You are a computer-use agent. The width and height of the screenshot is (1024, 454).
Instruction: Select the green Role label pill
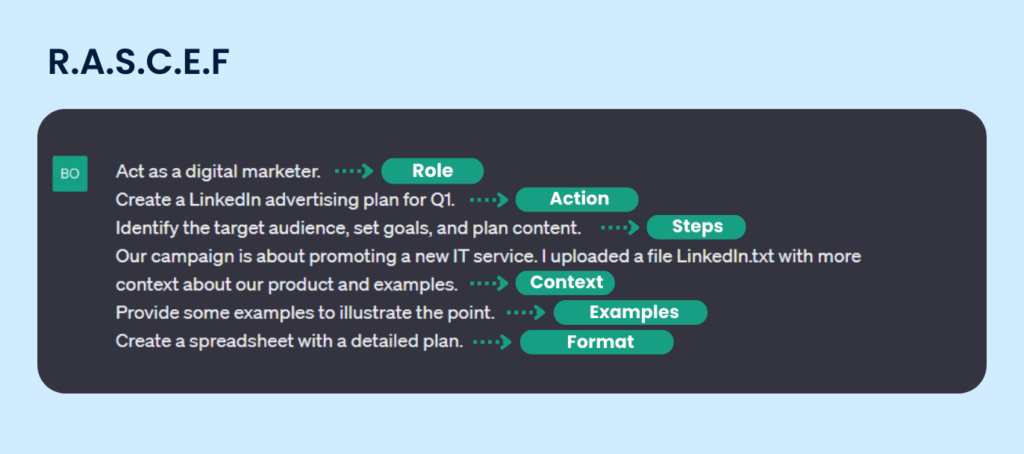click(432, 171)
